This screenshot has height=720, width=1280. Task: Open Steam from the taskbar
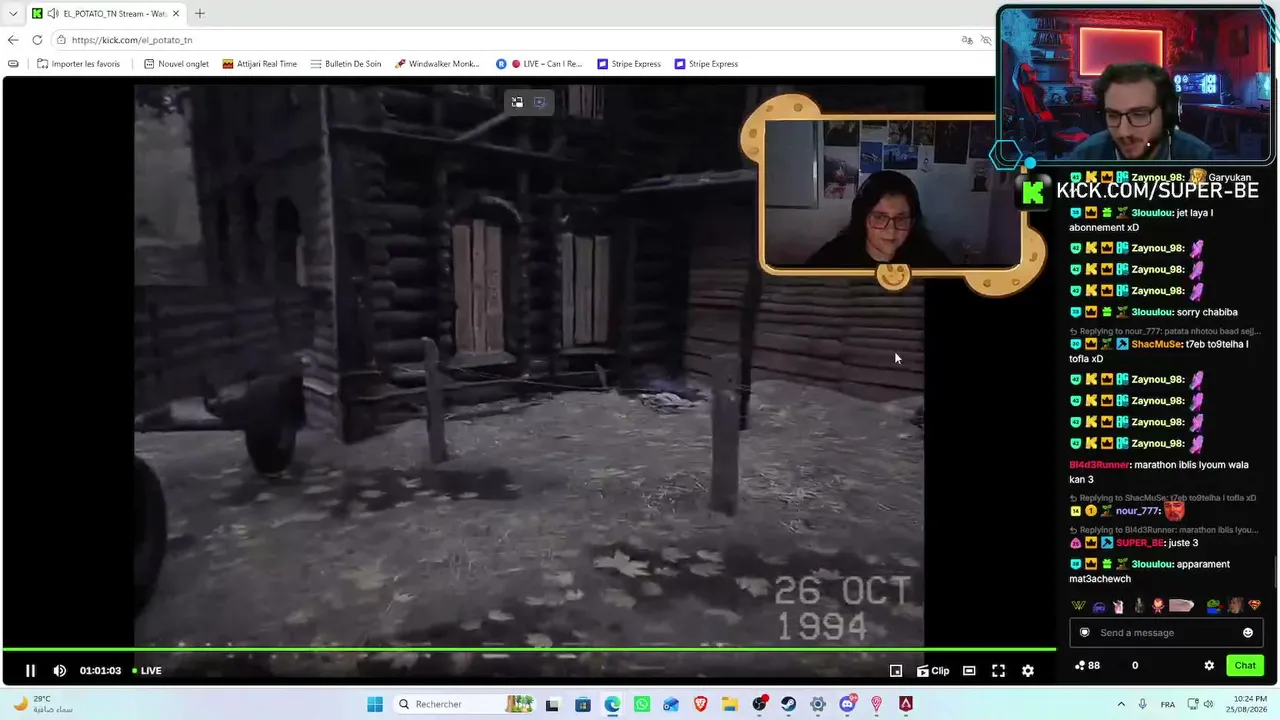point(789,704)
